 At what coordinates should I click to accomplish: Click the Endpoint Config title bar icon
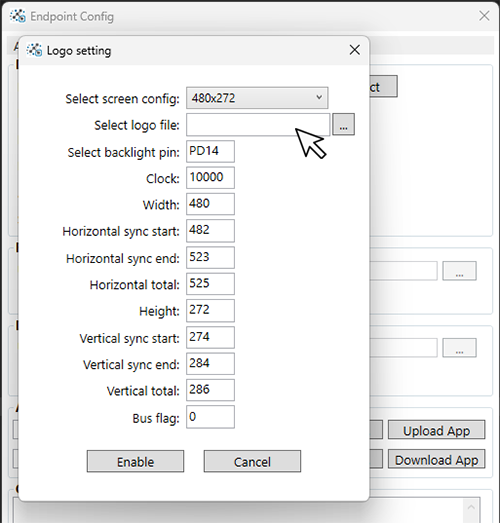[18, 16]
